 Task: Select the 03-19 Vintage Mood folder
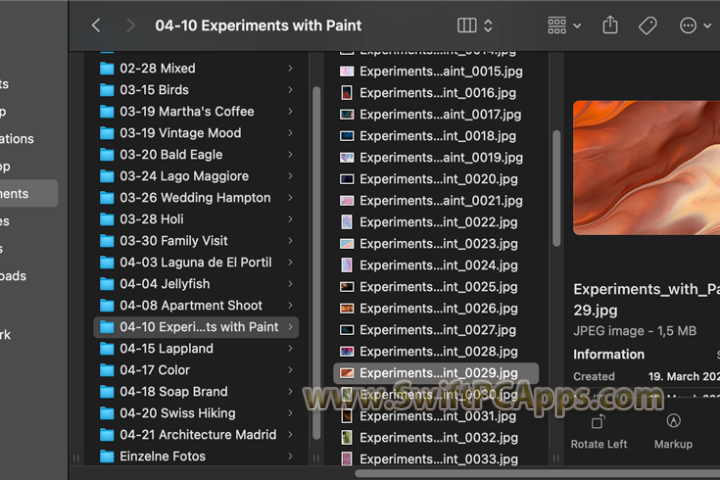point(197,133)
